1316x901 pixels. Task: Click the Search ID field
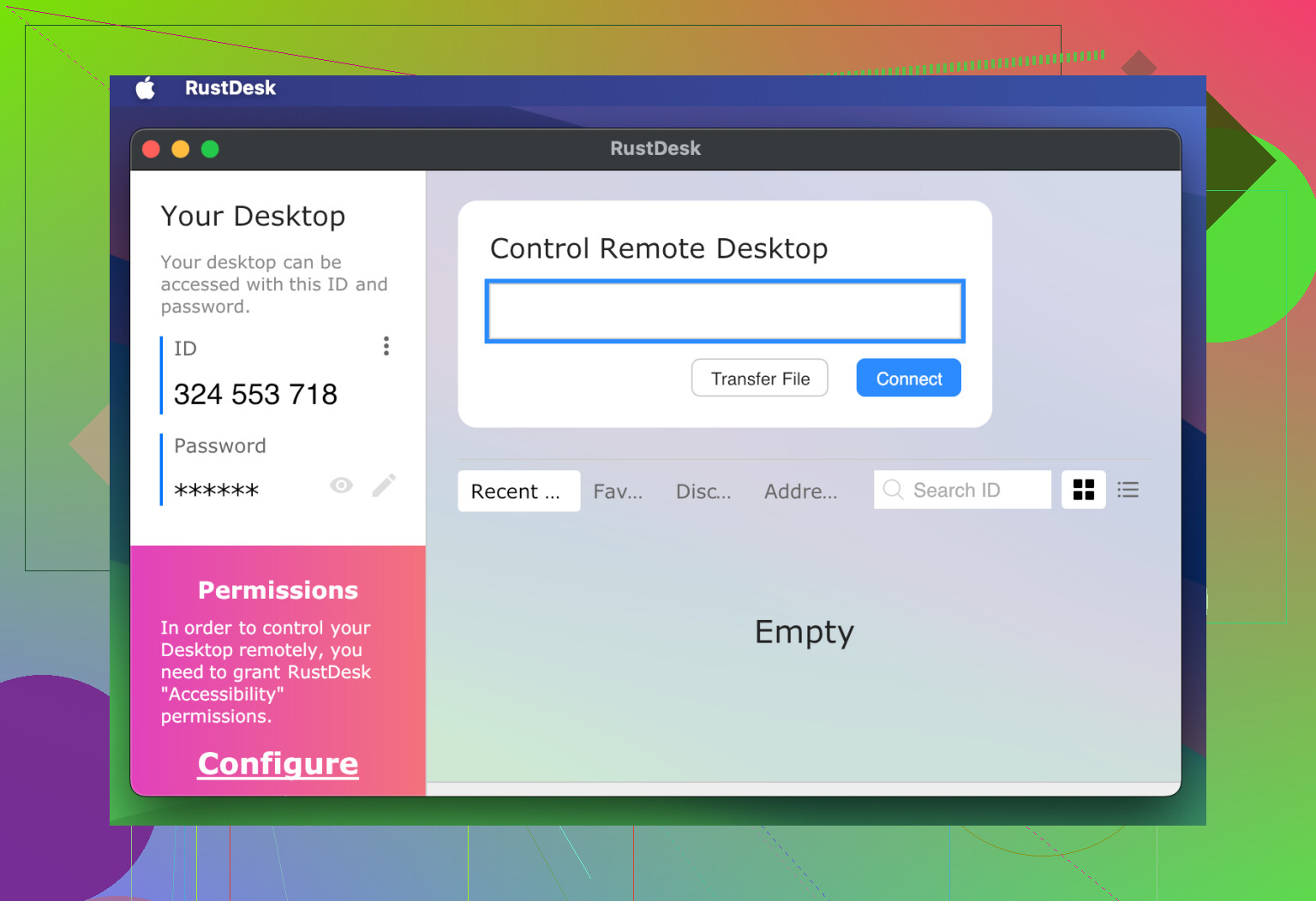point(962,490)
